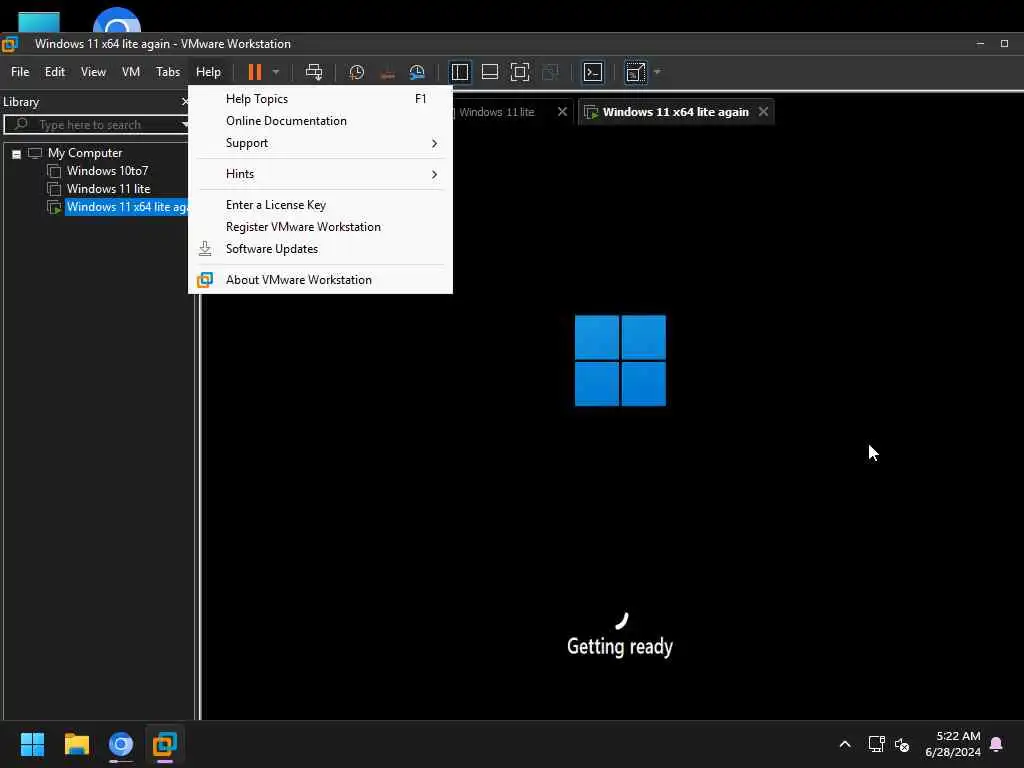1024x768 pixels.
Task: Open the power options dropdown arrow
Action: point(276,72)
